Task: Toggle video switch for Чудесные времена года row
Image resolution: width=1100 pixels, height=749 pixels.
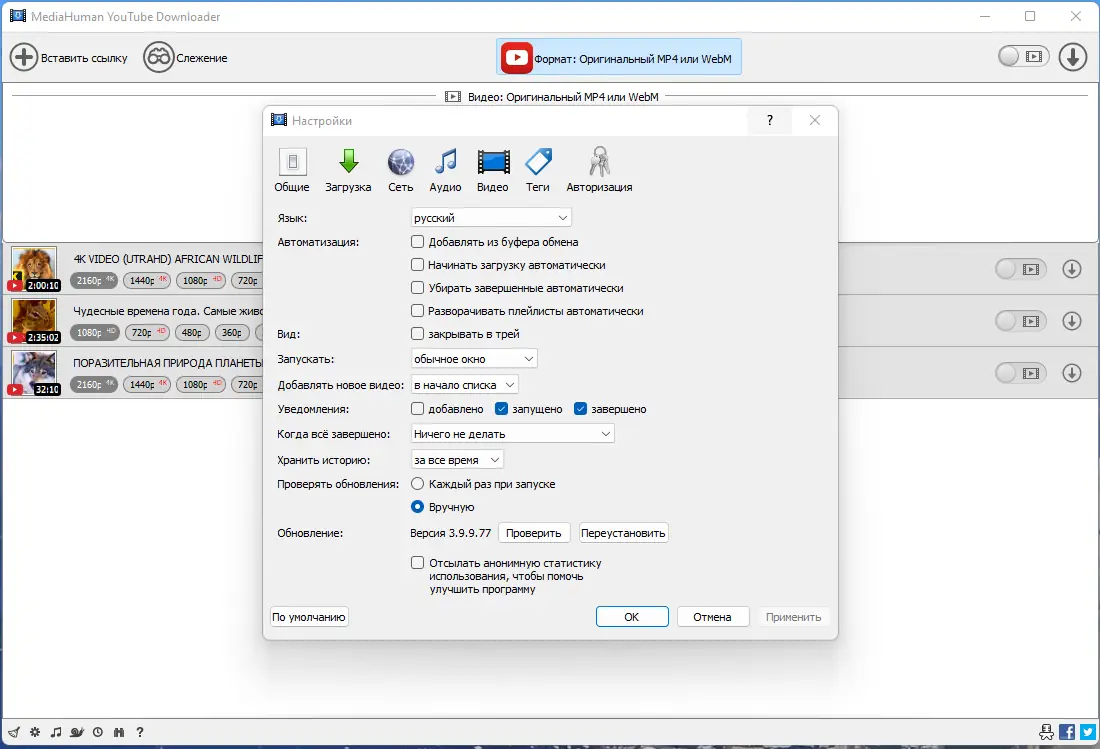Action: click(1021, 321)
